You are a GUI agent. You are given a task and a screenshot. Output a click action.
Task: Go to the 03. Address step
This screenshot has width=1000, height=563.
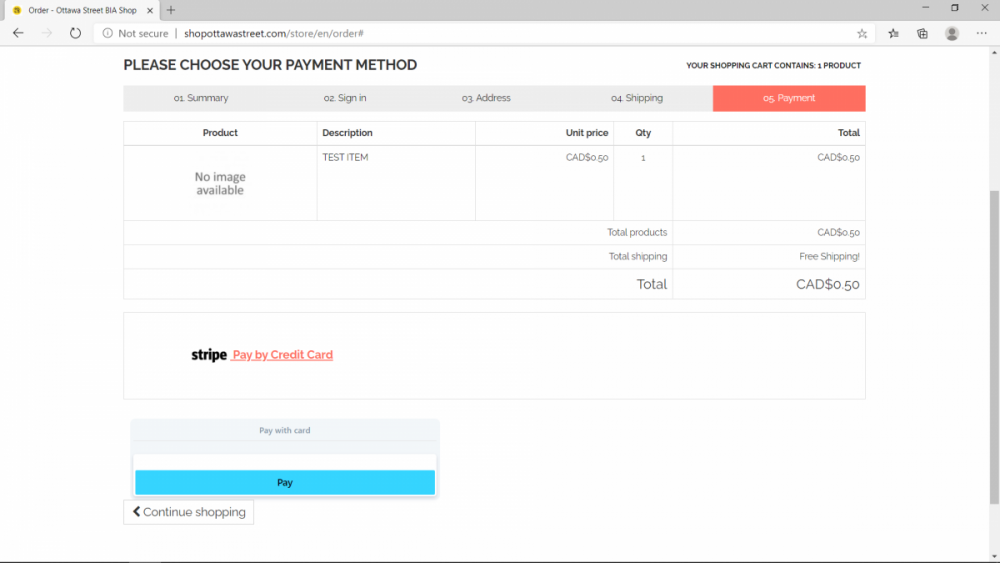point(486,98)
